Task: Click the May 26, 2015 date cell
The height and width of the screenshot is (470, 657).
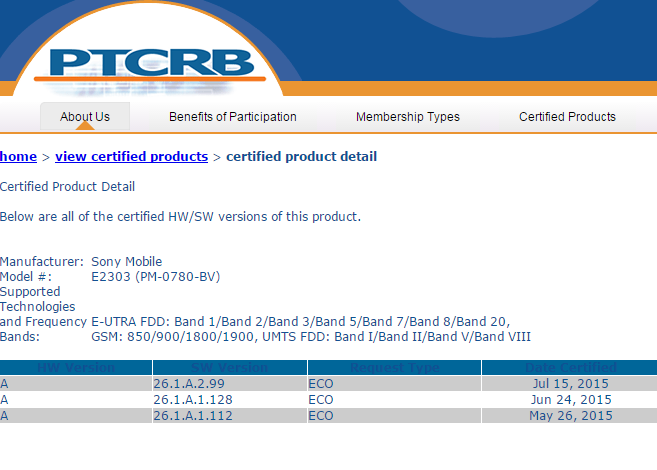Action: pyautogui.click(x=570, y=416)
